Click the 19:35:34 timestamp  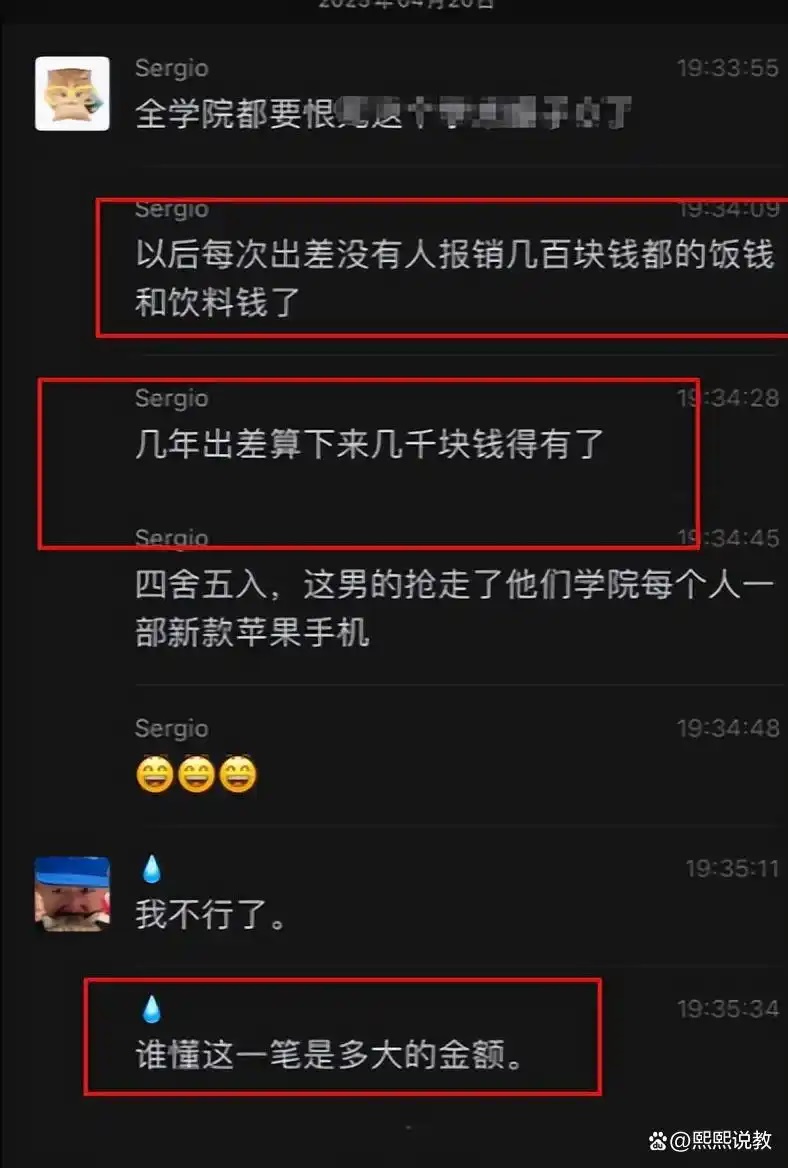pyautogui.click(x=728, y=1009)
